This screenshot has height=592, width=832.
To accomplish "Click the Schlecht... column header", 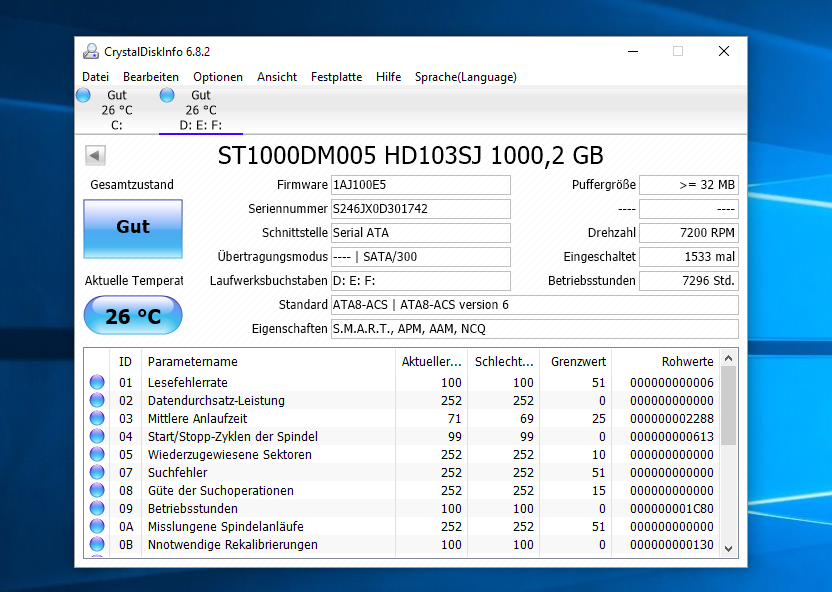I will pyautogui.click(x=504, y=362).
